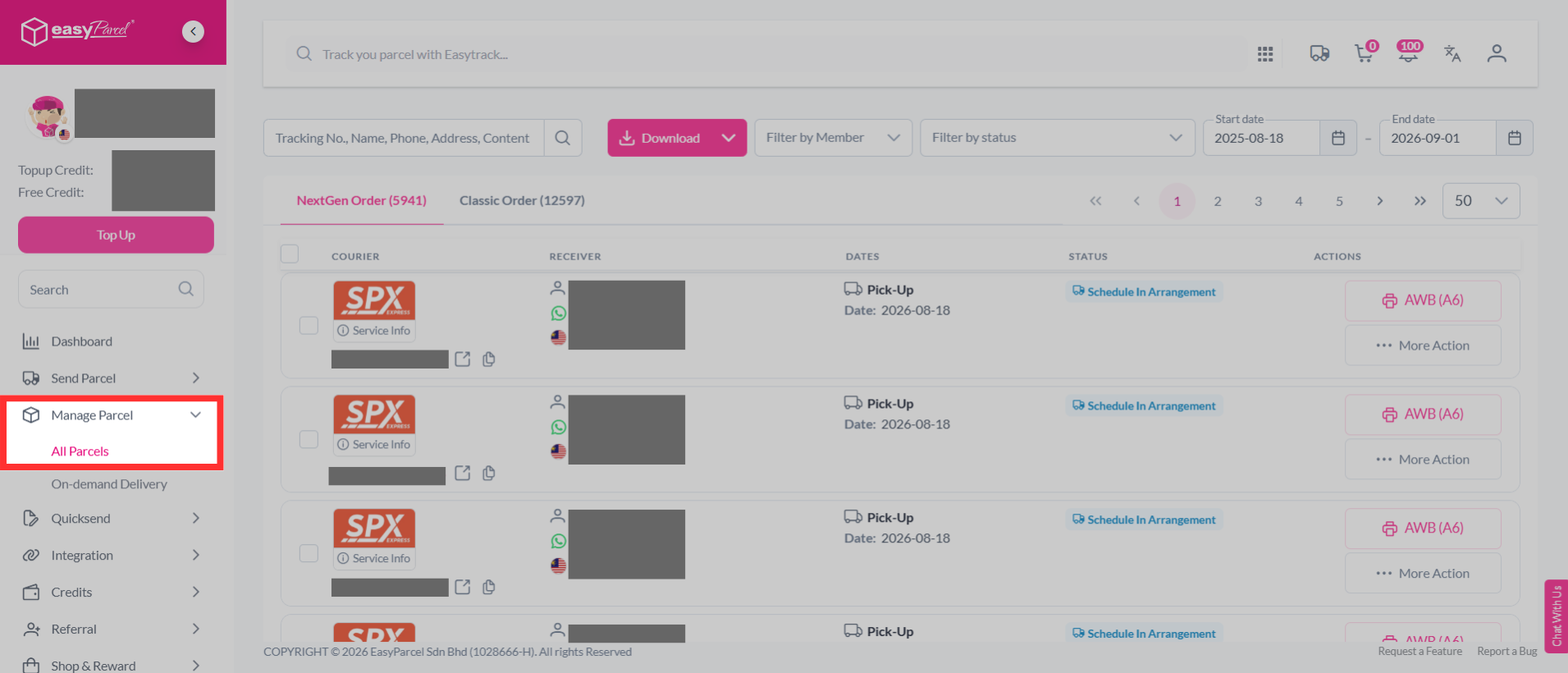The height and width of the screenshot is (673, 1568).
Task: Click the Top Up button
Action: pyautogui.click(x=116, y=235)
